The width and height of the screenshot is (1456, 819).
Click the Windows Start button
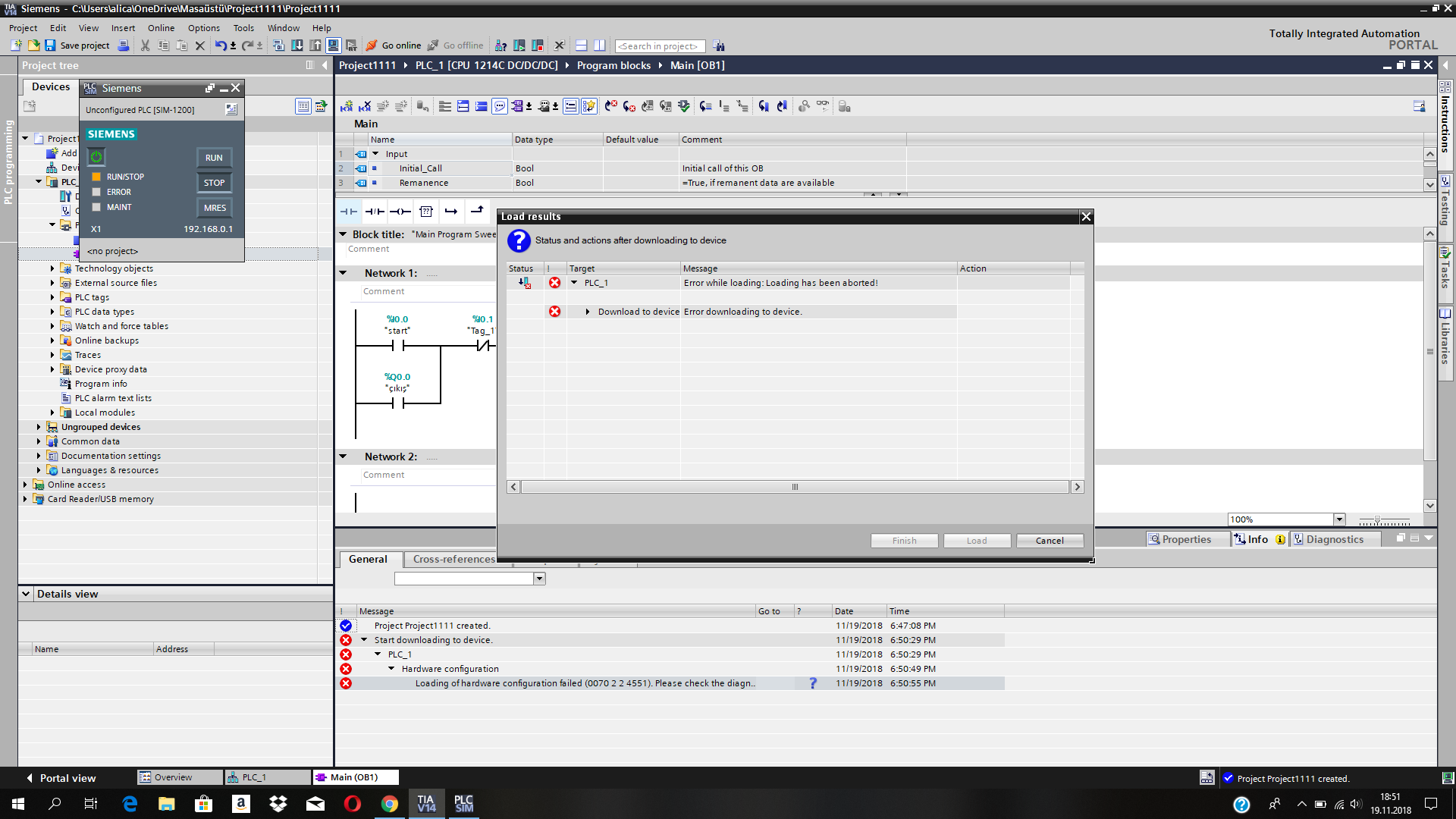[x=18, y=804]
